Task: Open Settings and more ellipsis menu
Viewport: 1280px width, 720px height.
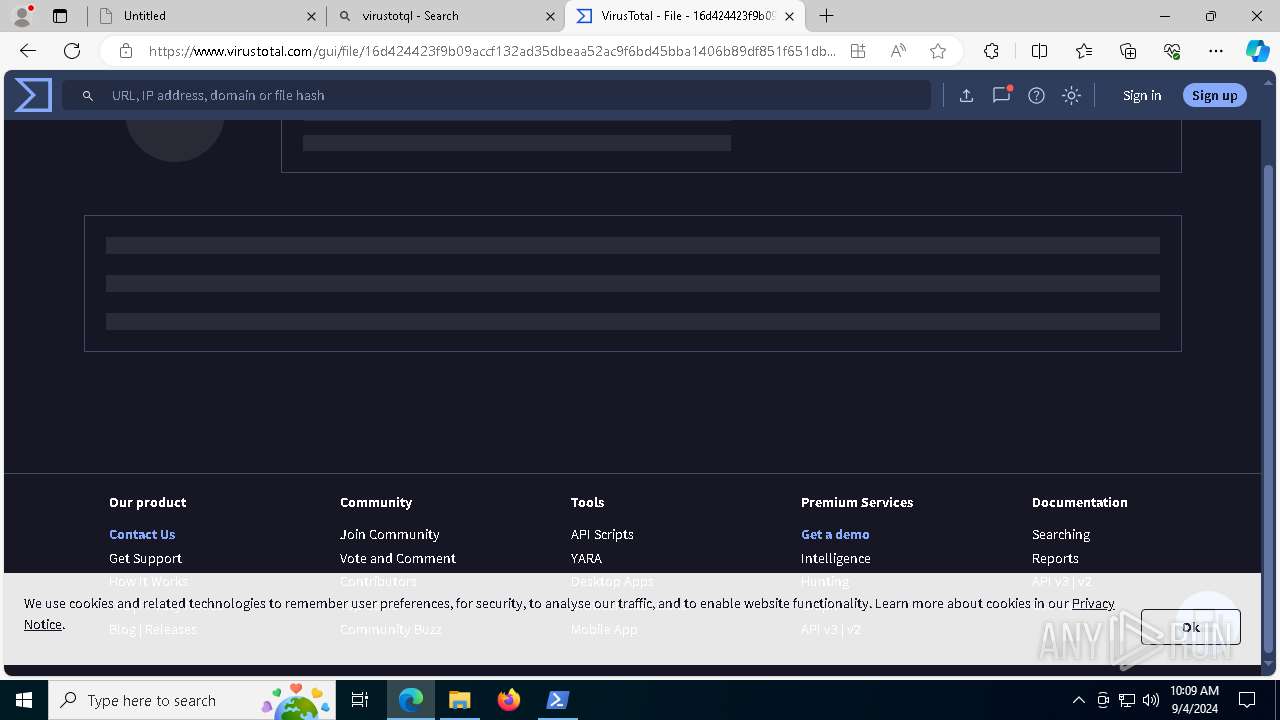Action: 1216,51
